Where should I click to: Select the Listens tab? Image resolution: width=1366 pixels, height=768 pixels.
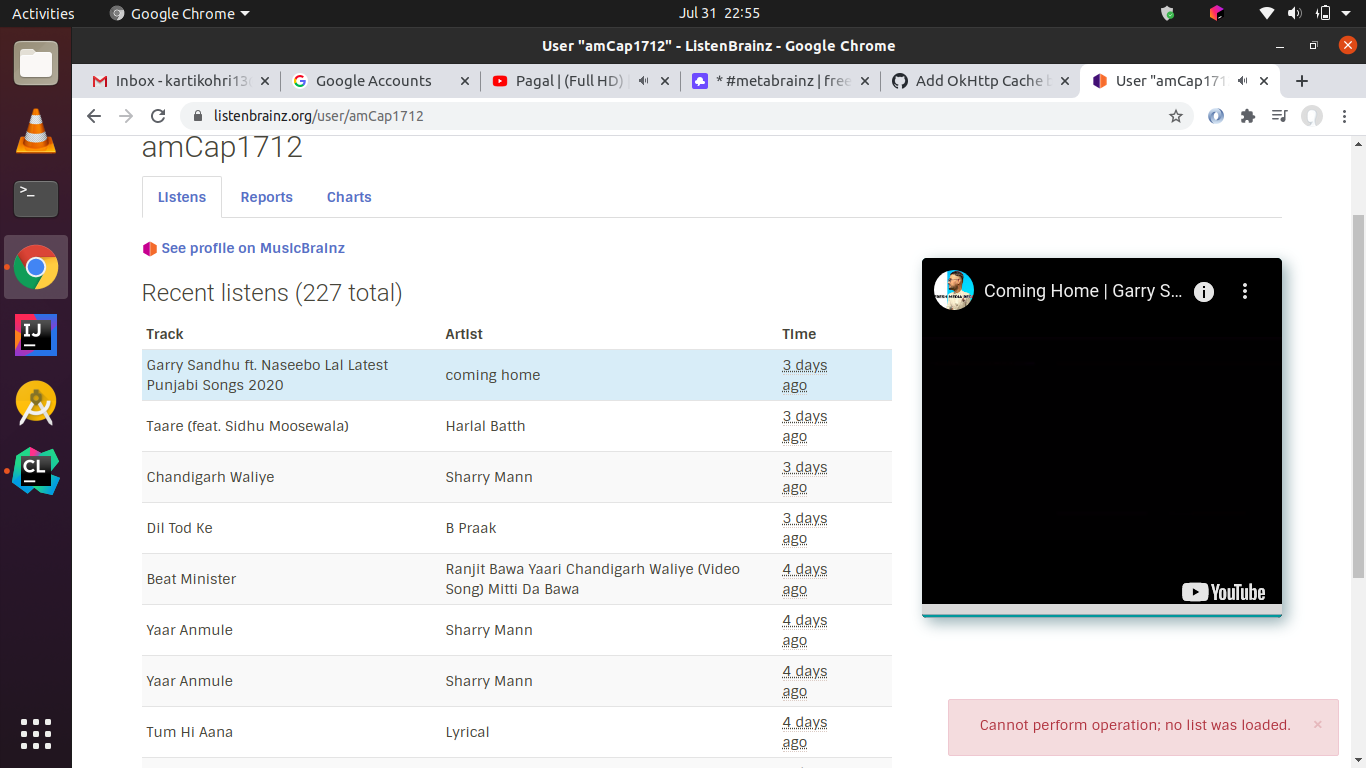(x=182, y=197)
